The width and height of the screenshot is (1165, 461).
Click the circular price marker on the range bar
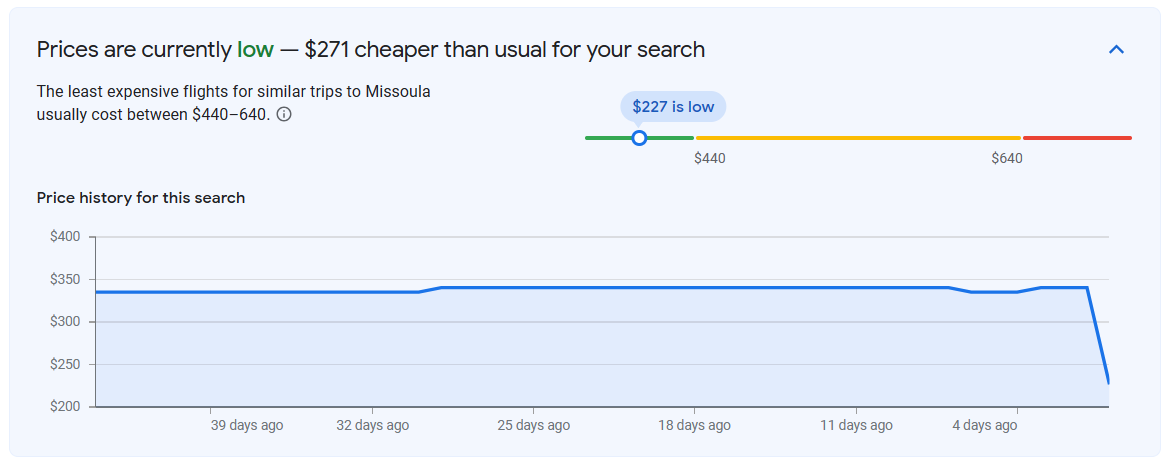pos(639,138)
